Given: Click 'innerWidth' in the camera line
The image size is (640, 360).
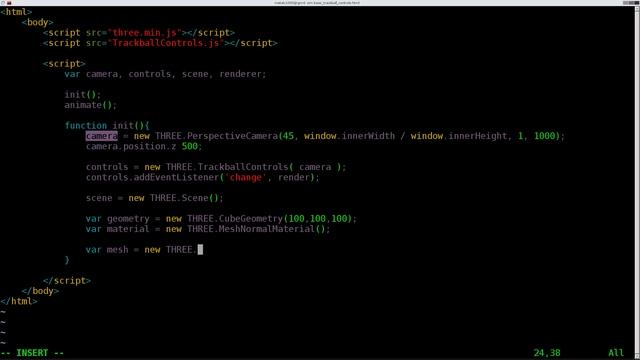Looking at the screenshot, I should [368, 136].
